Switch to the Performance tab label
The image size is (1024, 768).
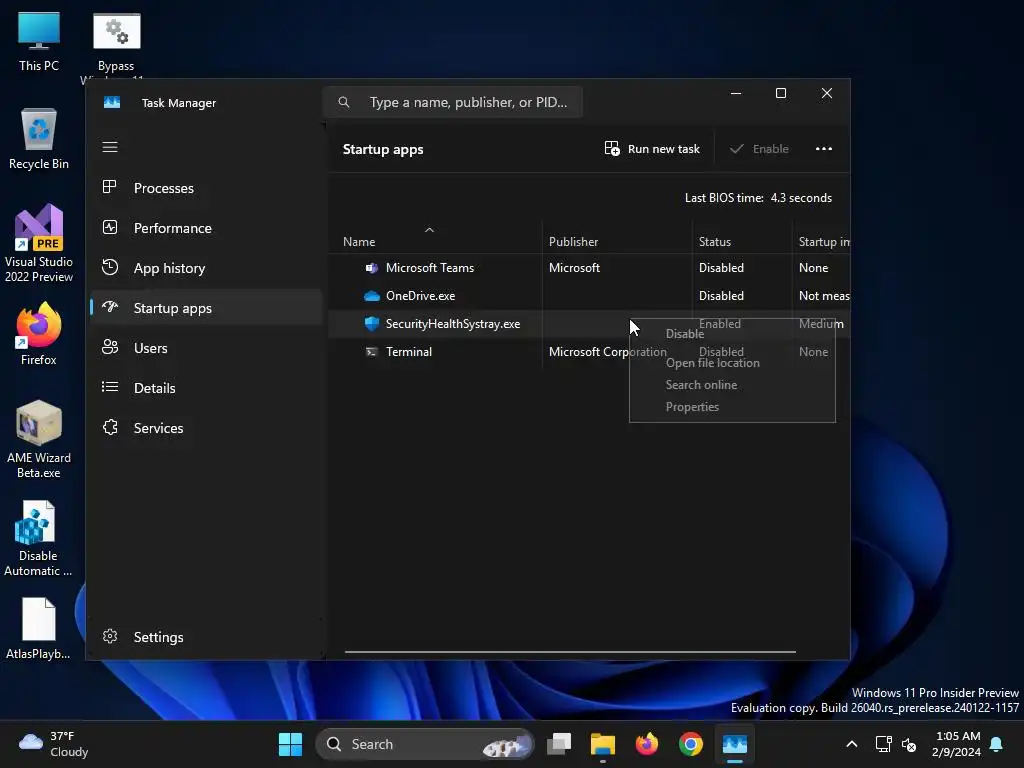point(172,228)
